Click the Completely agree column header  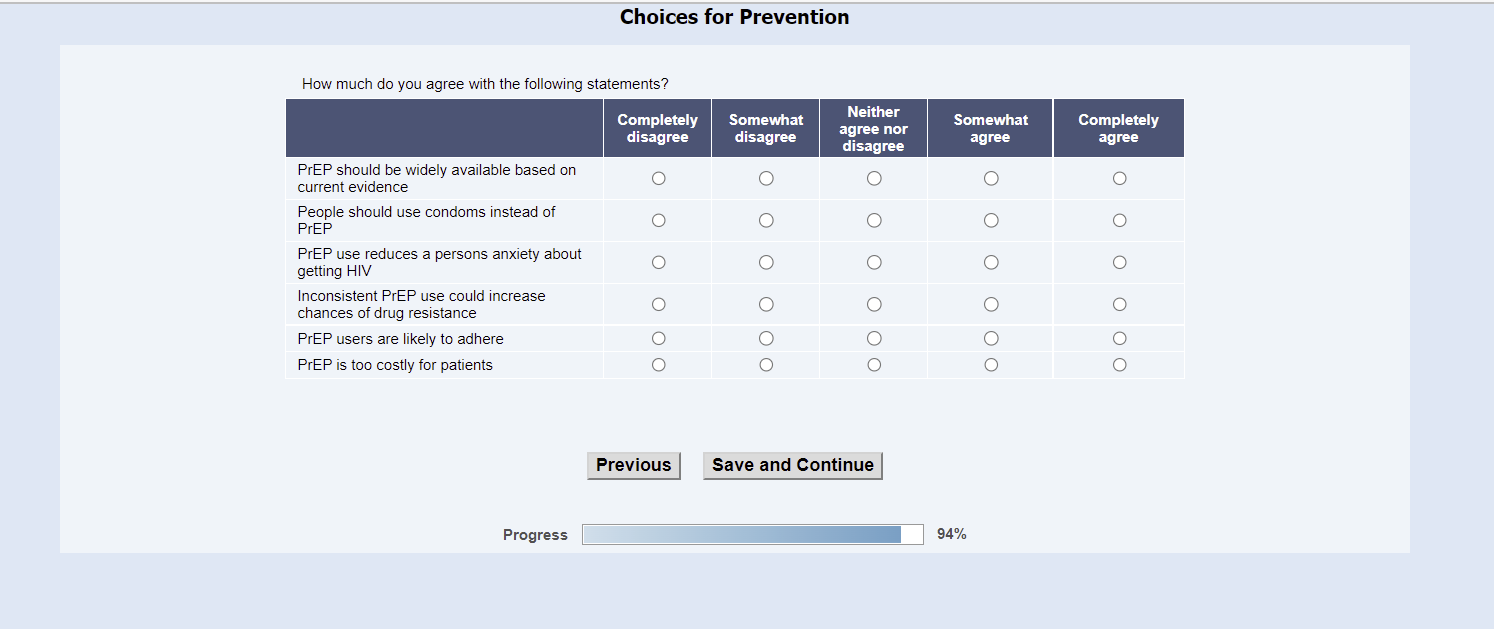[1118, 128]
